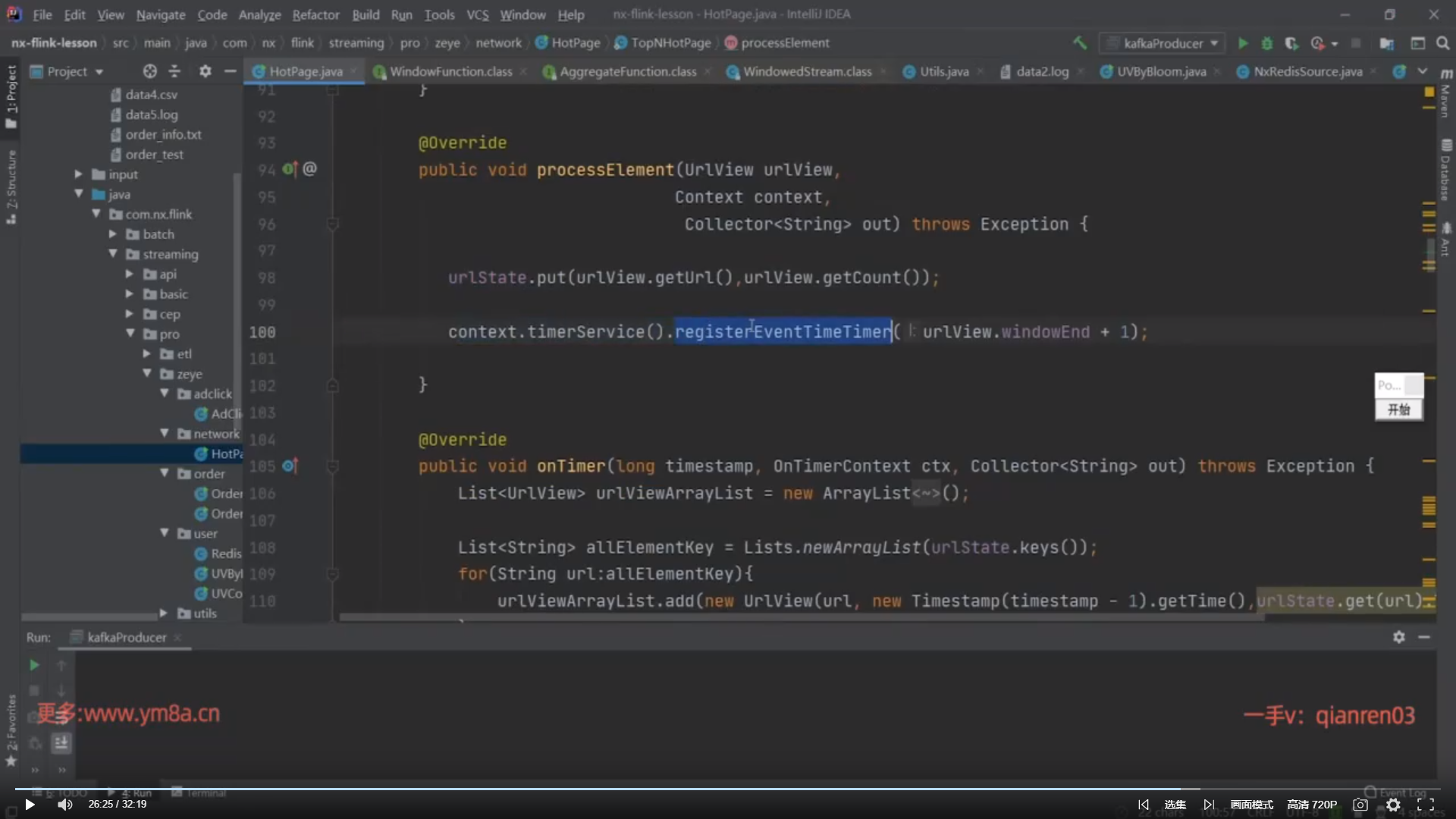This screenshot has width=1456, height=819.
Task: Mute the video player volume
Action: point(65,805)
